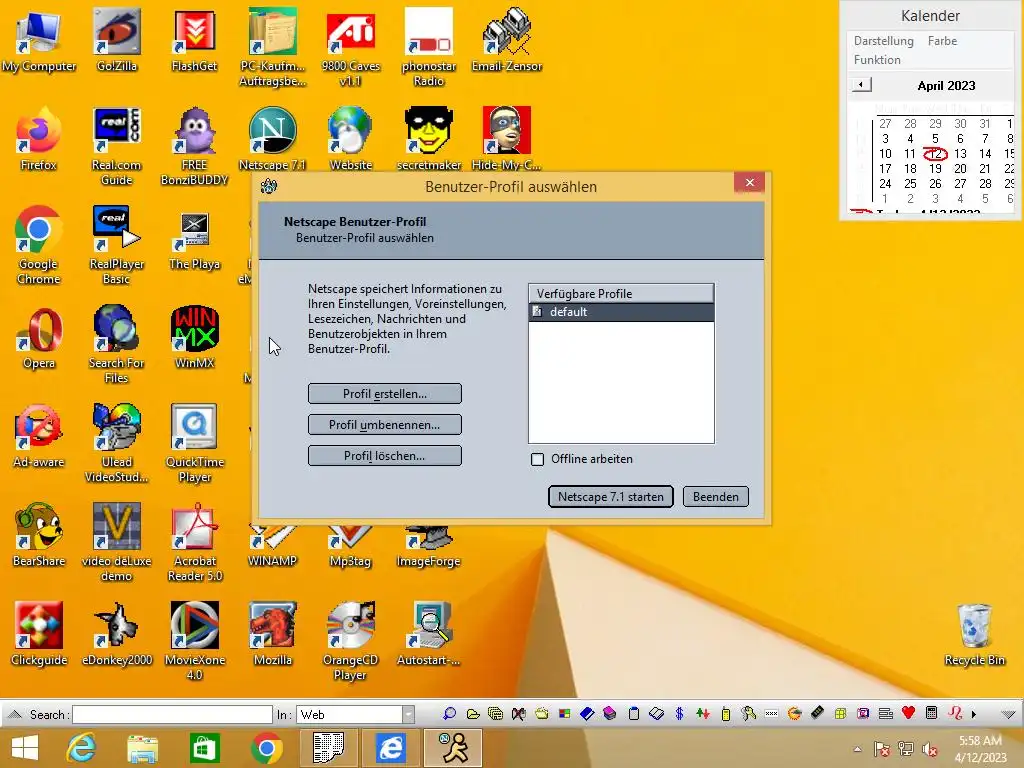Open Google Chrome desktop shortcut
This screenshot has height=768, width=1024.
[x=39, y=246]
